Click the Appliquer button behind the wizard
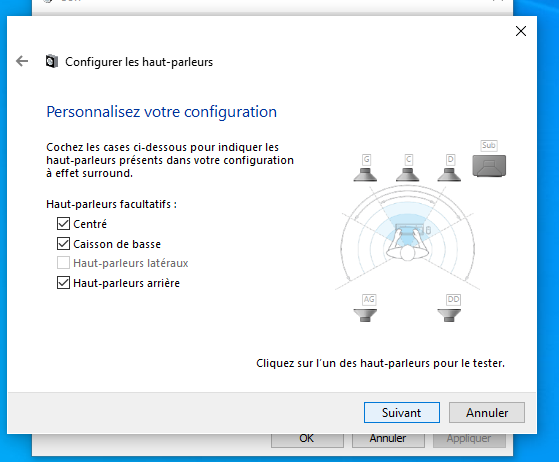 [x=469, y=439]
